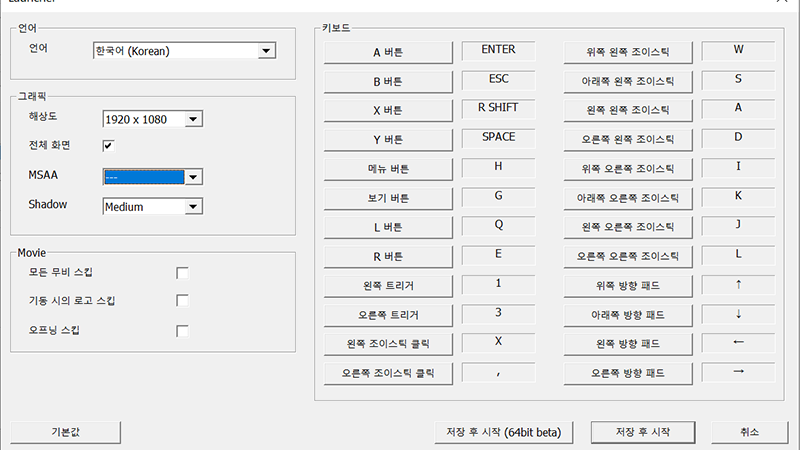Click 저장 후 시작 (64bit beta) button
800x450 pixels.
click(x=504, y=432)
